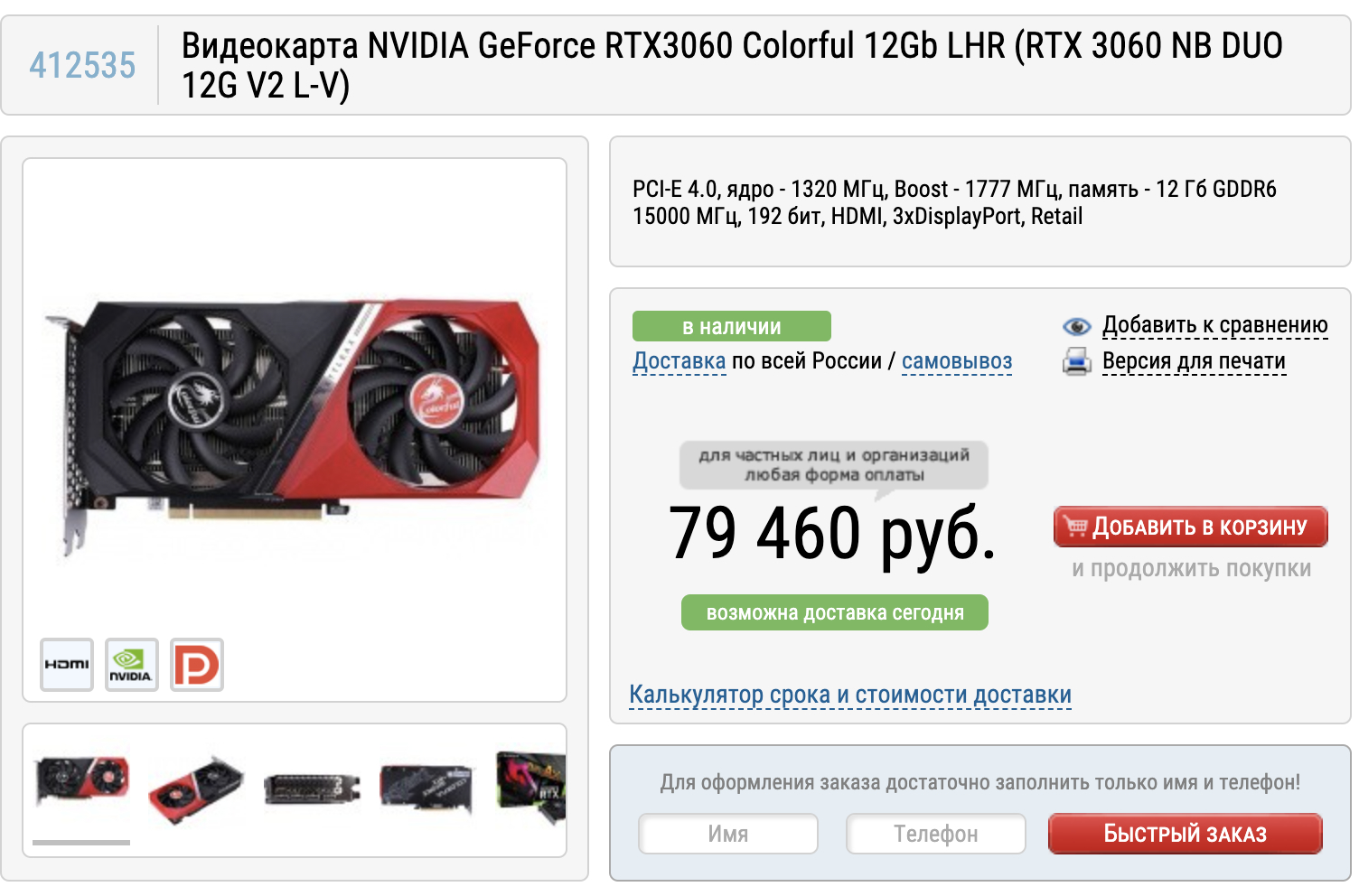The width and height of the screenshot is (1359, 896).
Task: Open Версия для печати link
Action: [x=1194, y=361]
